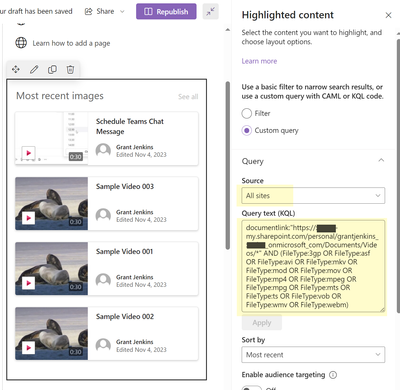Click Grant Jenkins avatar on Sample Video 002
The width and height of the screenshot is (400, 390).
(103, 345)
